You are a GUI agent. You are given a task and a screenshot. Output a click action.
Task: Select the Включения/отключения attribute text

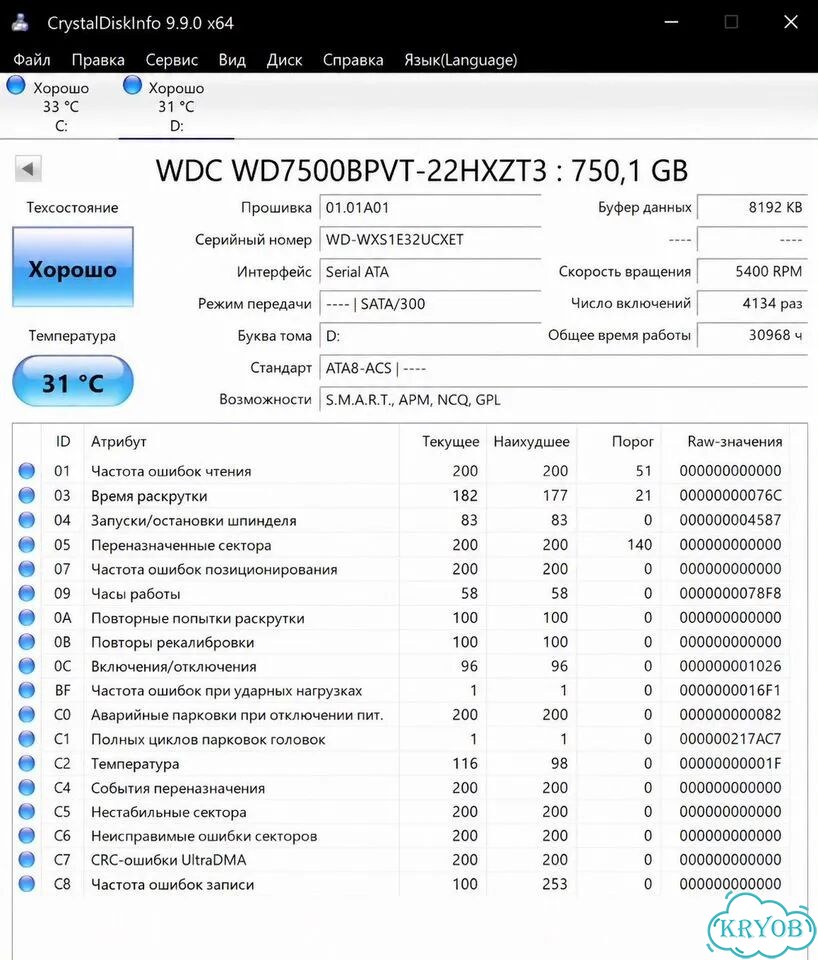(173, 667)
